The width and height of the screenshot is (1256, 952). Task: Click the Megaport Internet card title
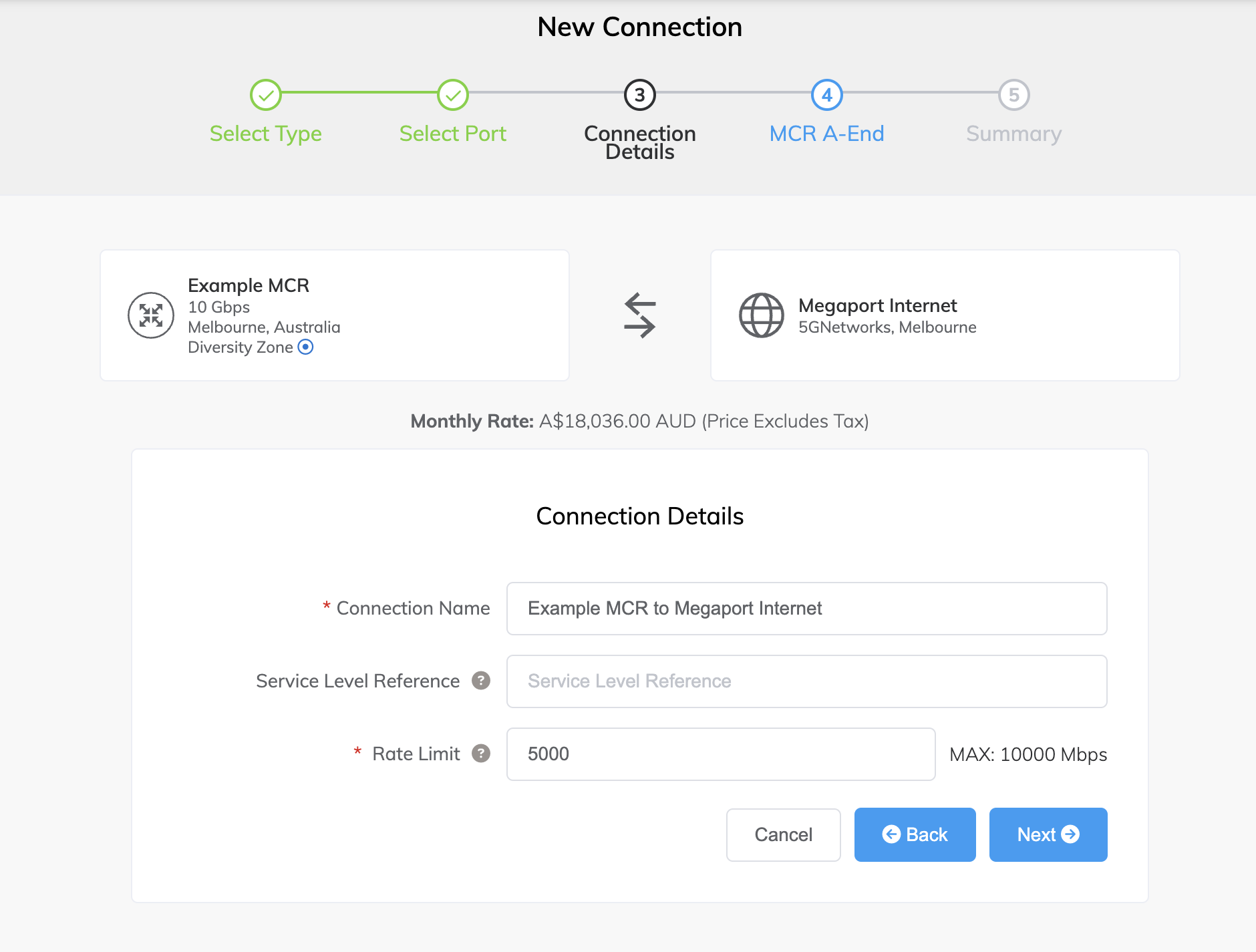click(x=878, y=305)
